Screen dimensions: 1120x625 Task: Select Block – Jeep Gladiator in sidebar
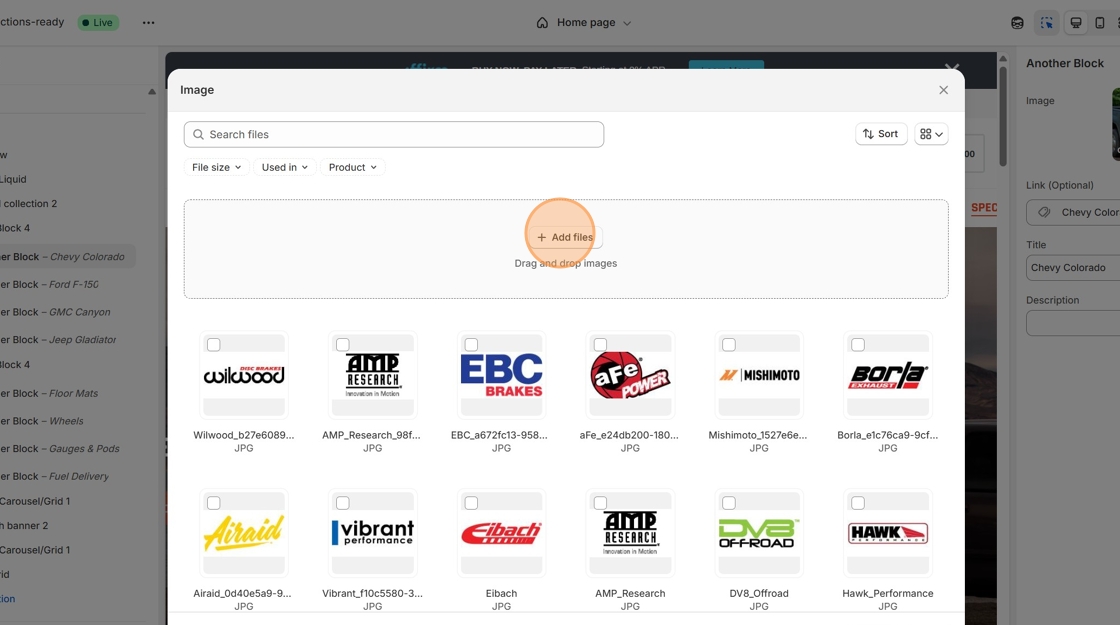(x=59, y=340)
